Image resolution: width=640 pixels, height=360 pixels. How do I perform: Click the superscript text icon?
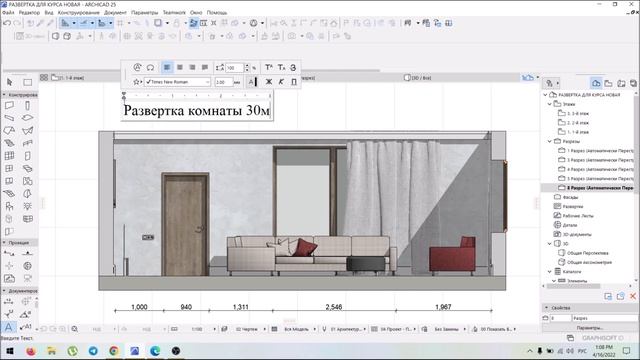pos(269,67)
